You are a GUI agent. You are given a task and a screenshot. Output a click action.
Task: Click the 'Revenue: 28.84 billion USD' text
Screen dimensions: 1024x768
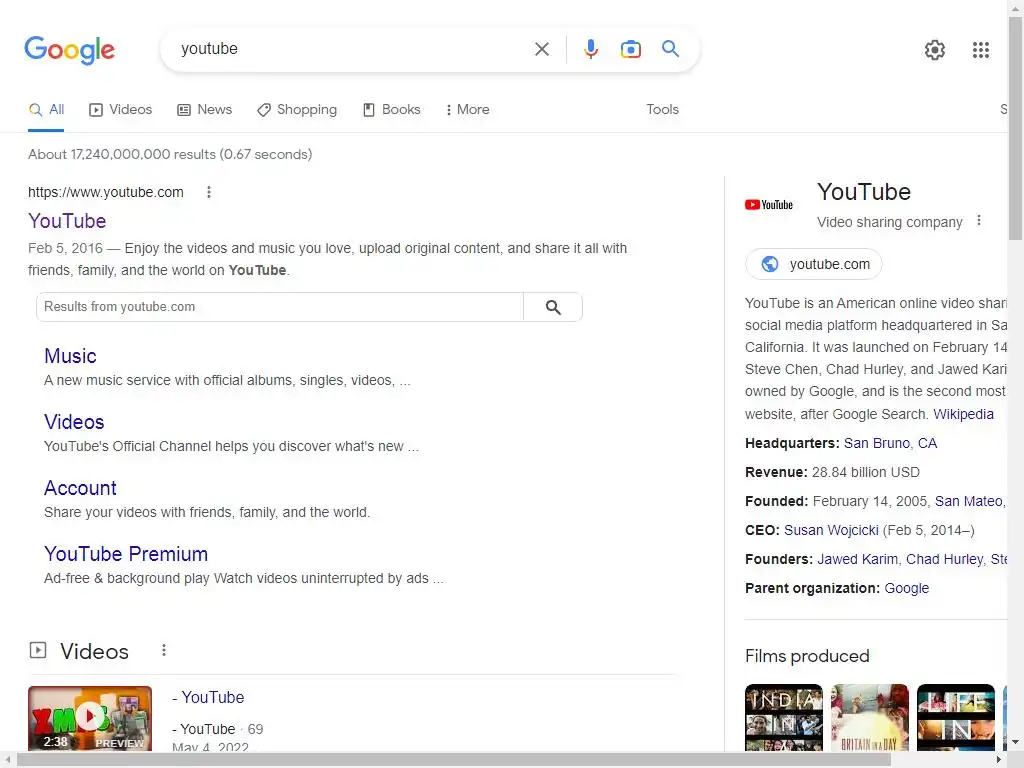tap(832, 472)
